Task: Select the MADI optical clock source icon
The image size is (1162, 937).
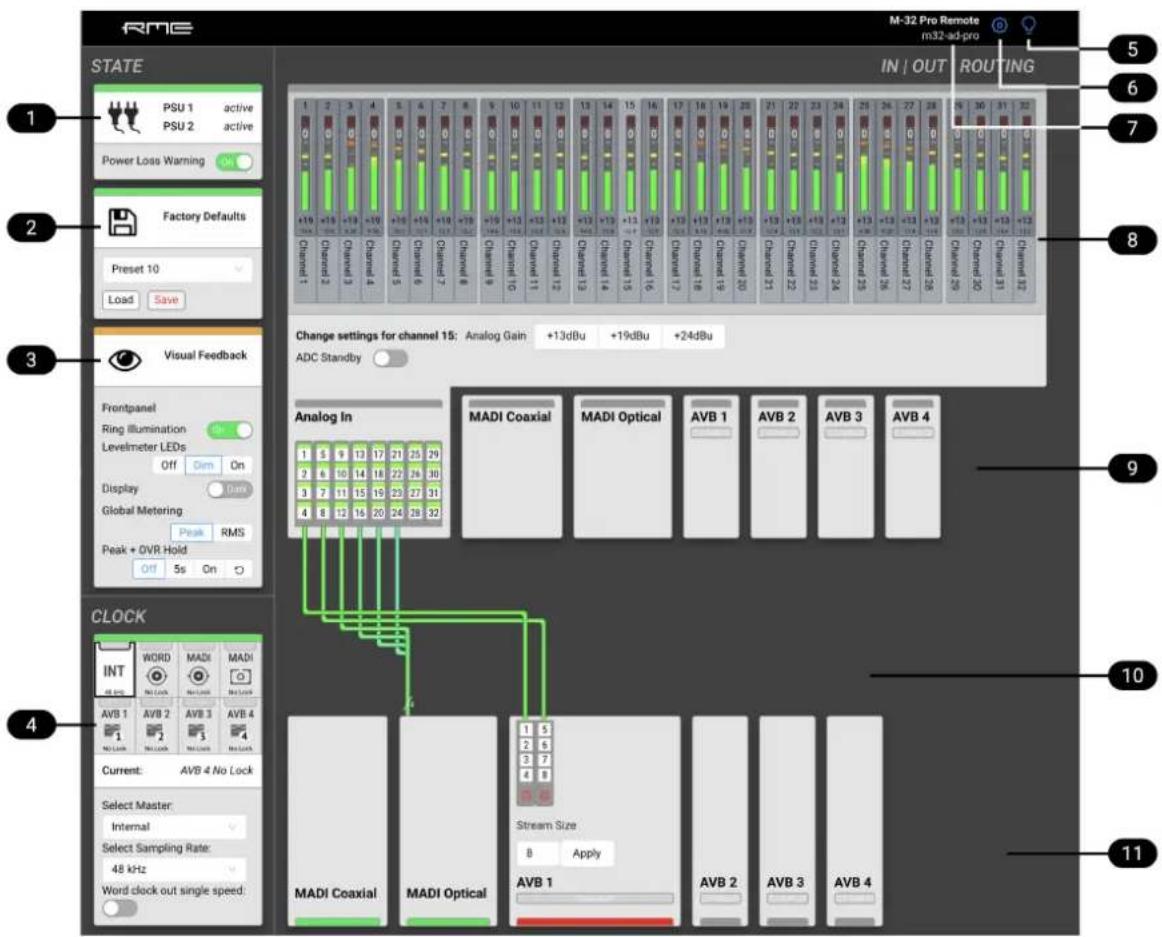Action: (x=241, y=676)
